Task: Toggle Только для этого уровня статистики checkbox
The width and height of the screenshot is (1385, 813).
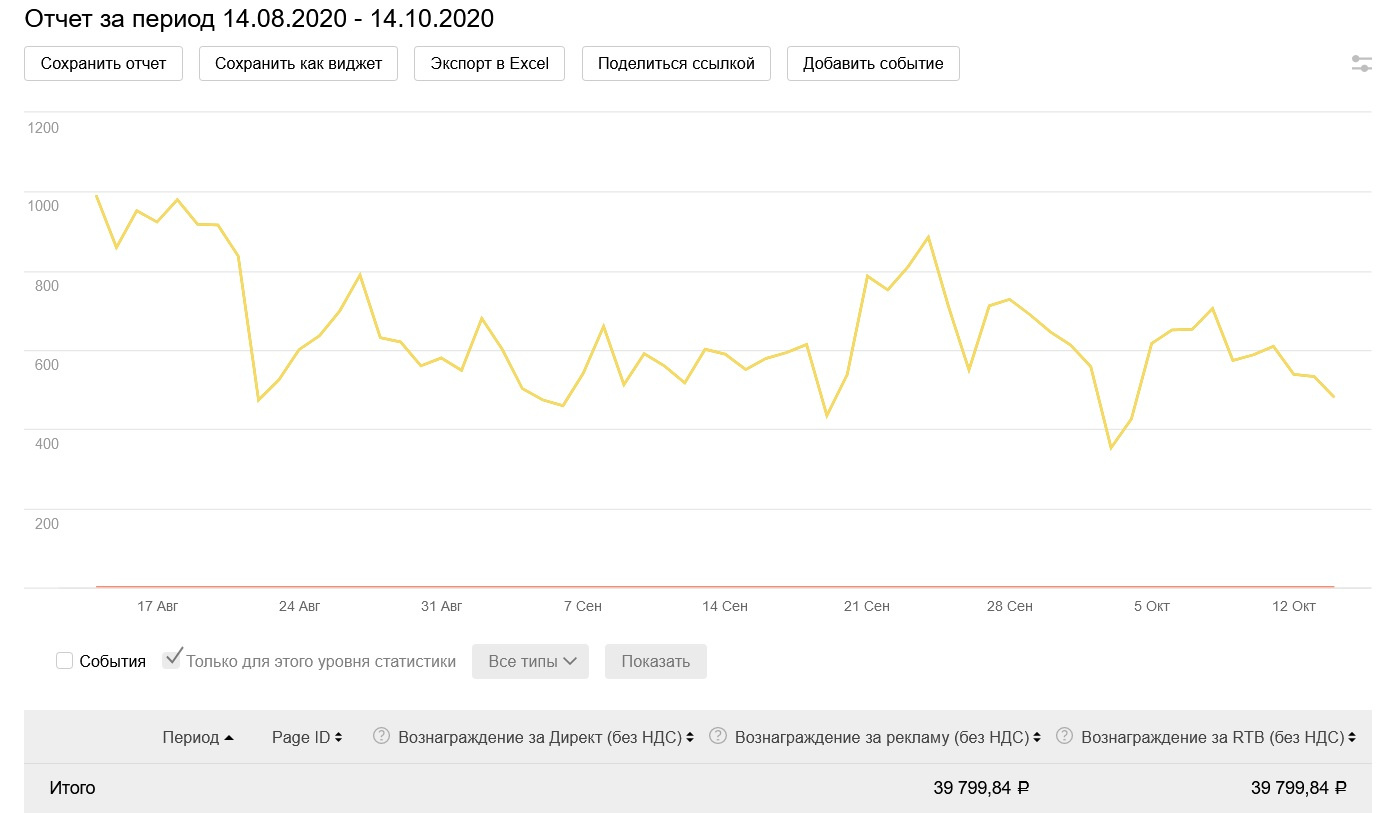Action: 172,660
